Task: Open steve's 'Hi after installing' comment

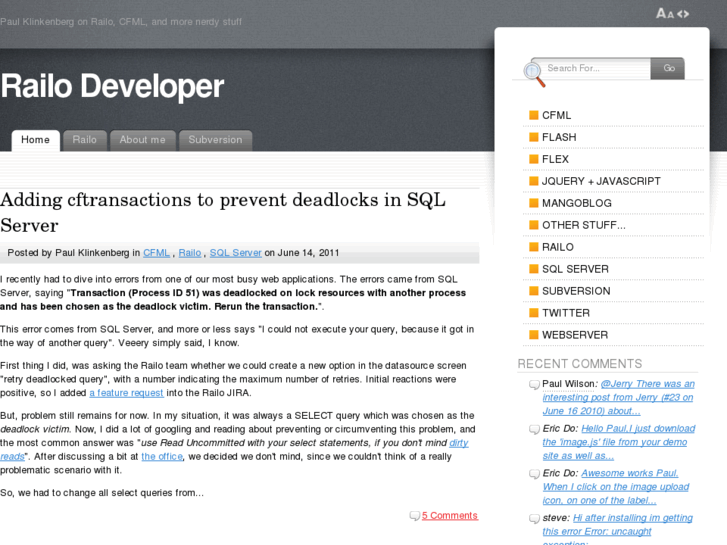Action: coord(618,530)
